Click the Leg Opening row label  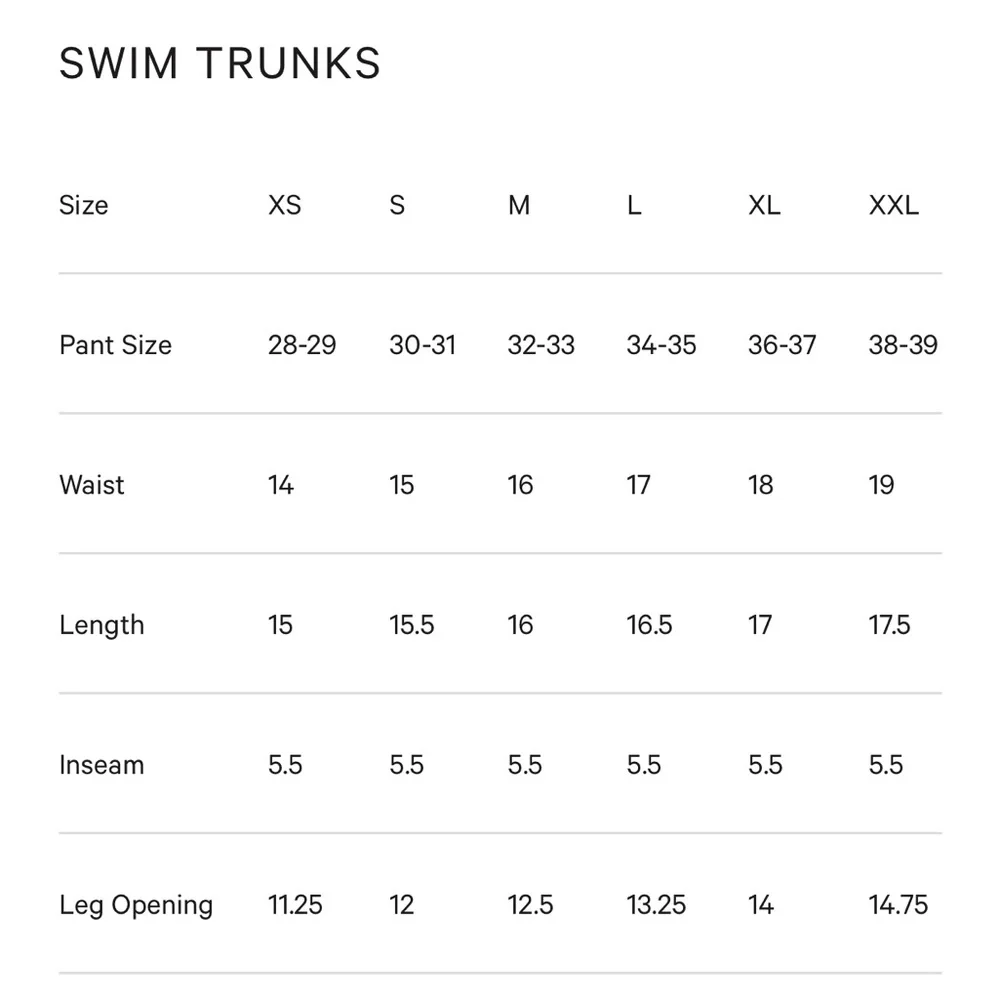pos(136,906)
